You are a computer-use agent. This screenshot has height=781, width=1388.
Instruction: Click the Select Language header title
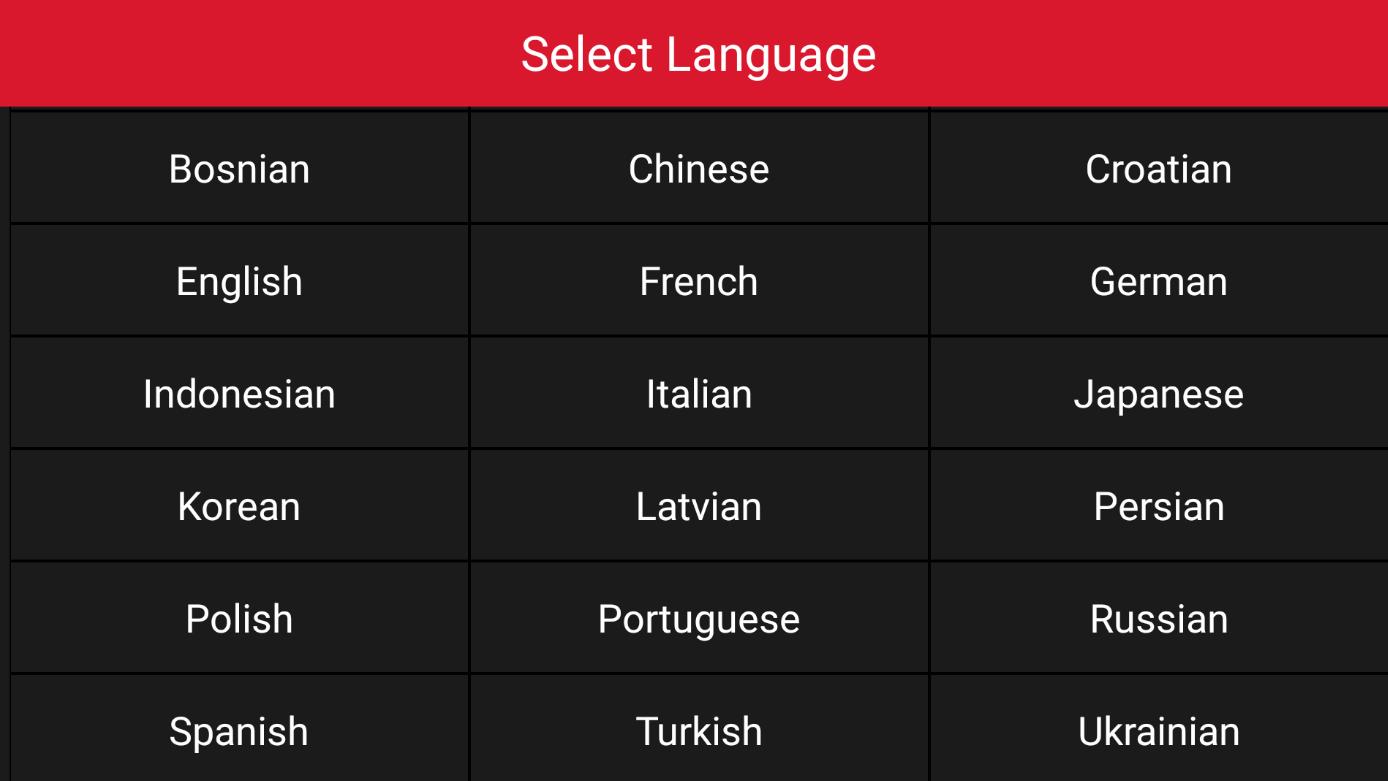(698, 54)
